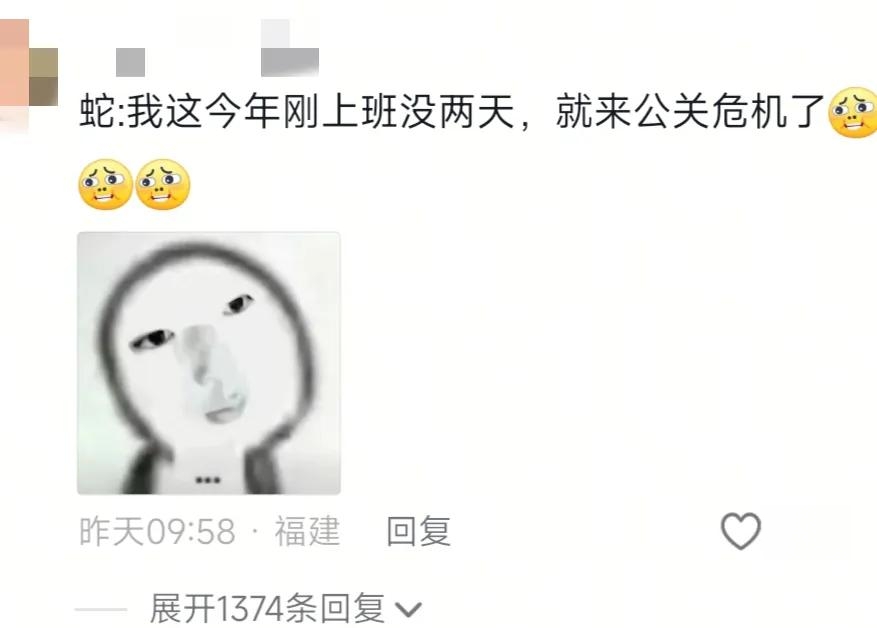Like the comment with the heart icon

coord(741,531)
